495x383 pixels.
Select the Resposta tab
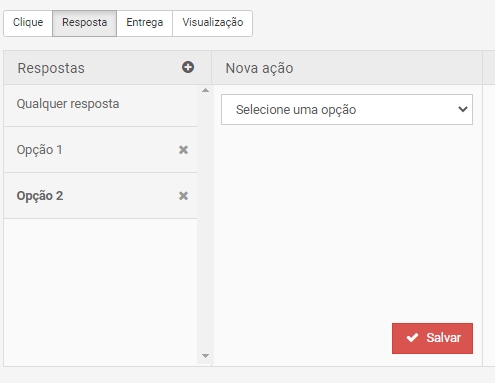[x=84, y=23]
